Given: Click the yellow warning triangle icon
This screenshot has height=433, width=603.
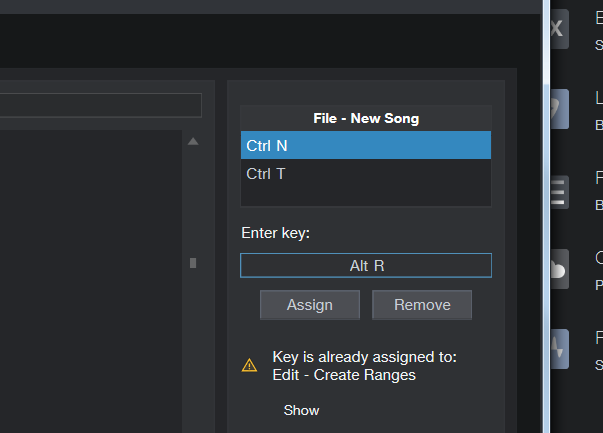Looking at the screenshot, I should click(x=249, y=365).
